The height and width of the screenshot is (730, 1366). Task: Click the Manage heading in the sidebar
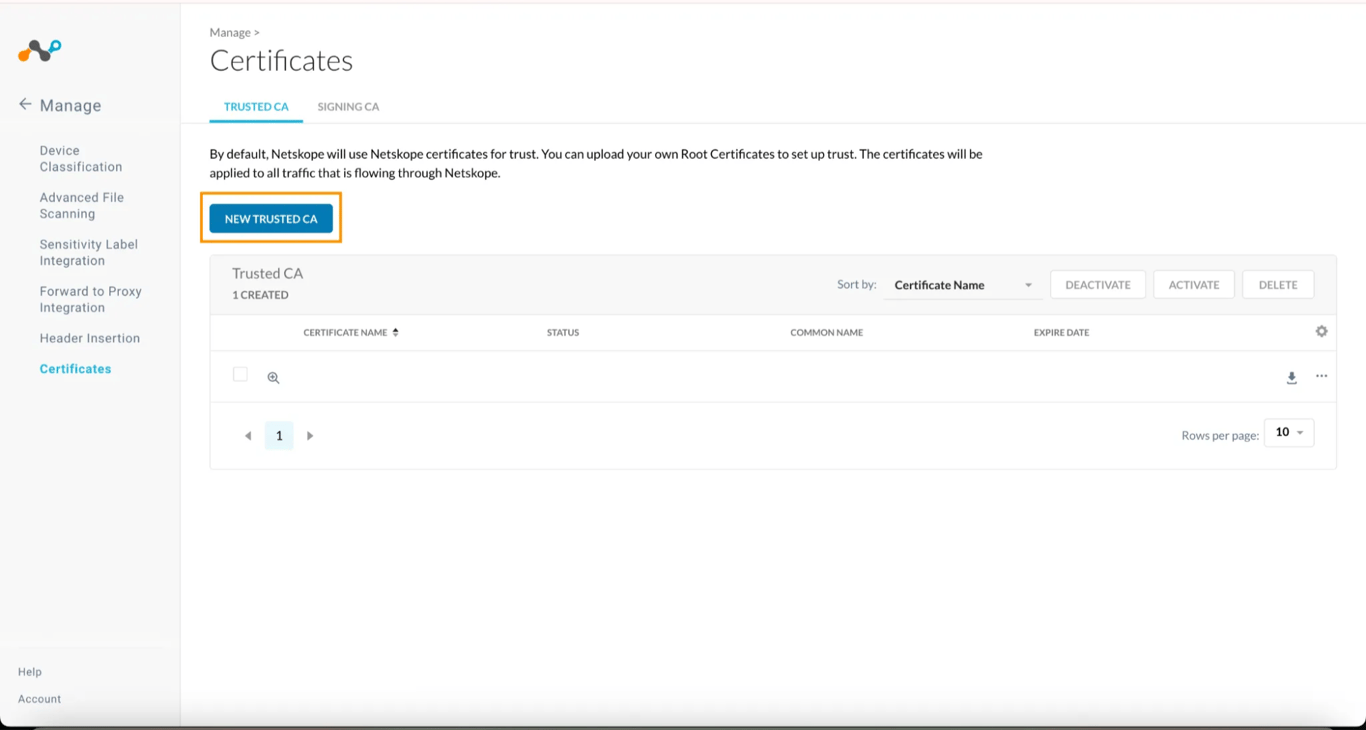pyautogui.click(x=70, y=105)
